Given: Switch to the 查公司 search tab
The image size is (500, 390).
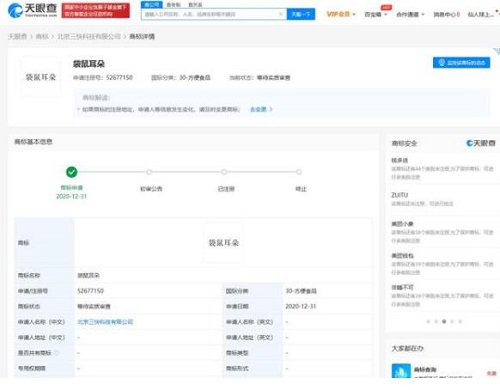Looking at the screenshot, I should pos(152,5).
